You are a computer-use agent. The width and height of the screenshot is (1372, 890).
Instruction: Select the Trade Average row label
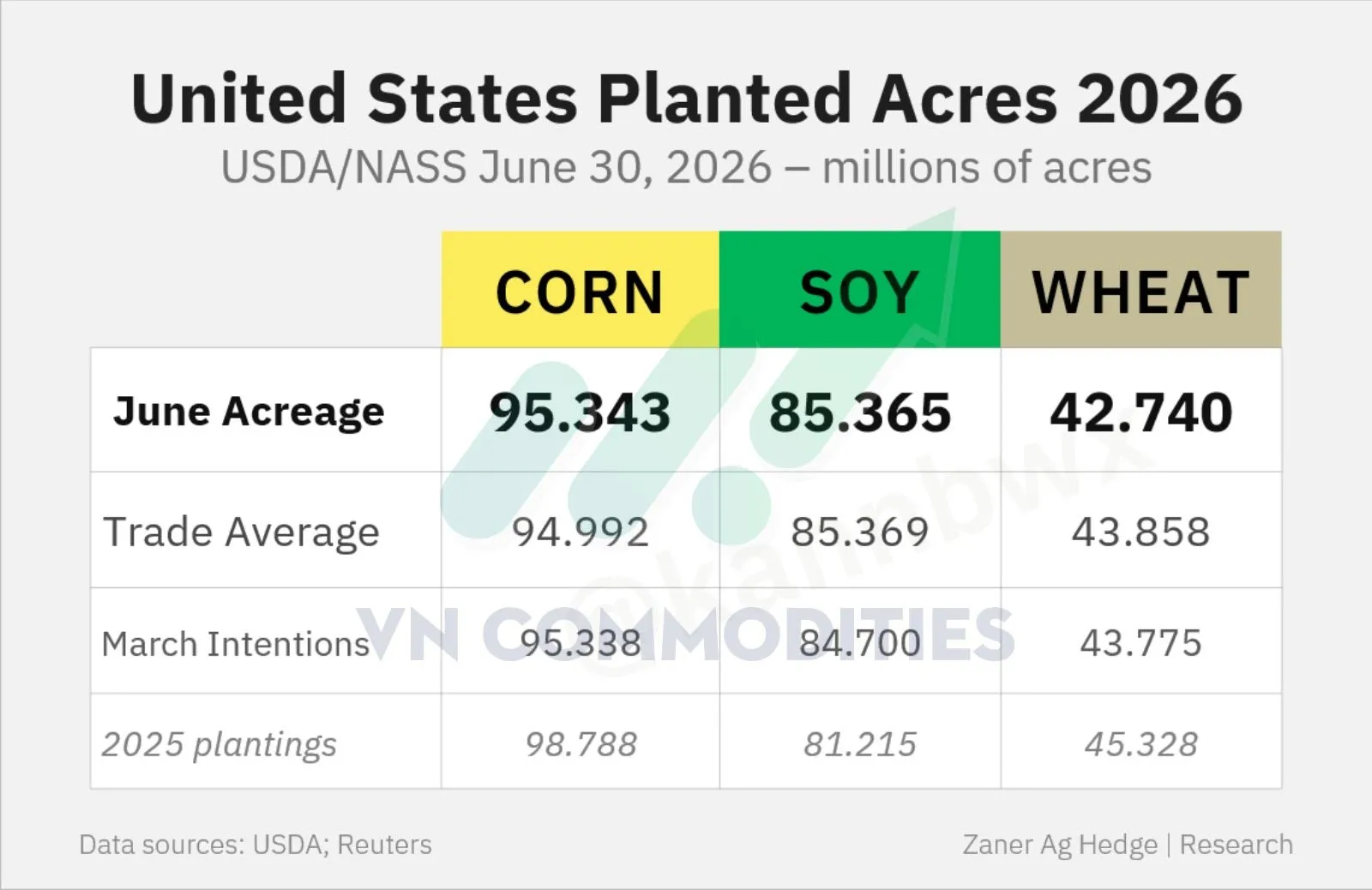click(x=242, y=532)
